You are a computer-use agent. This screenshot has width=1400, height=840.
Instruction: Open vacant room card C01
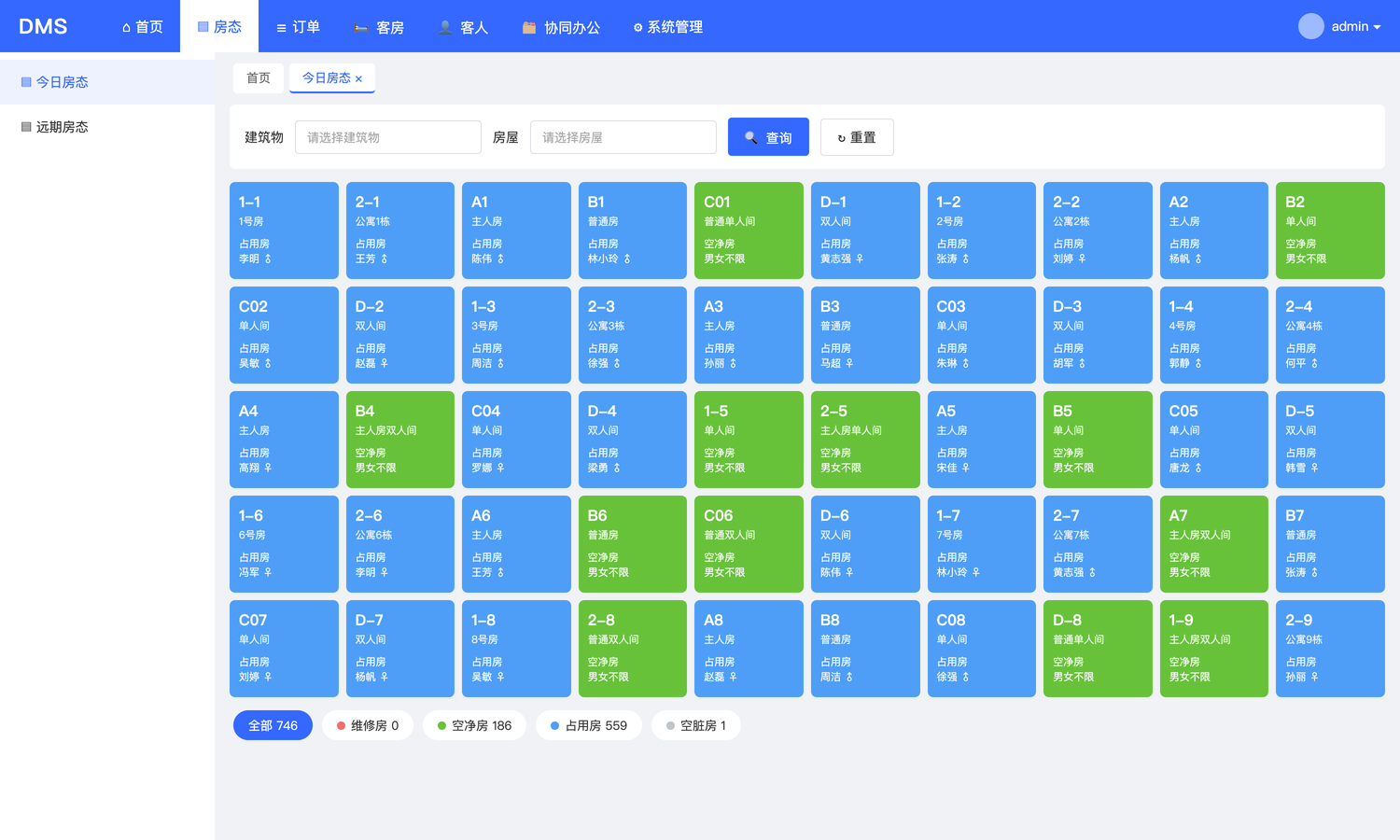point(749,231)
